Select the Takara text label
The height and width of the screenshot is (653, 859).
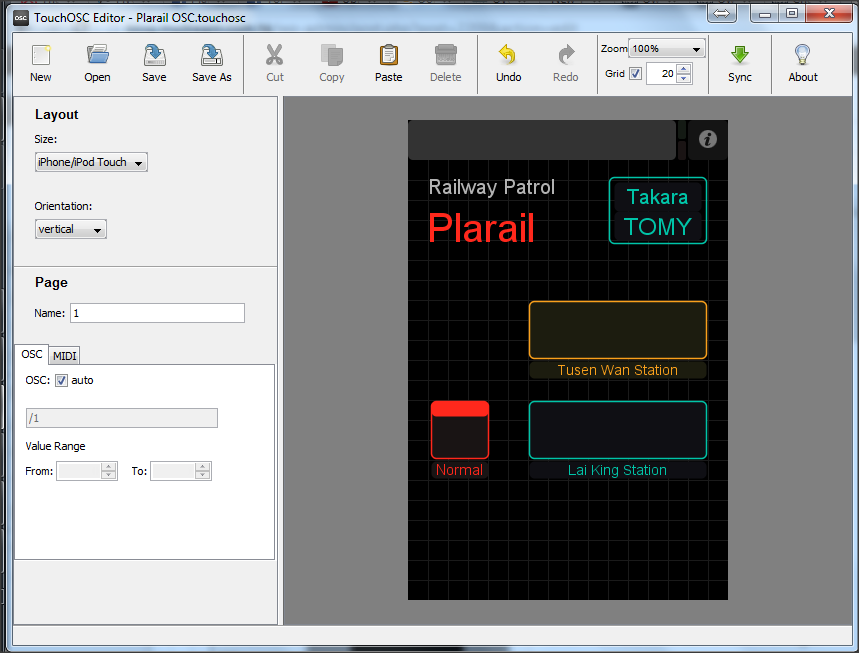point(657,197)
